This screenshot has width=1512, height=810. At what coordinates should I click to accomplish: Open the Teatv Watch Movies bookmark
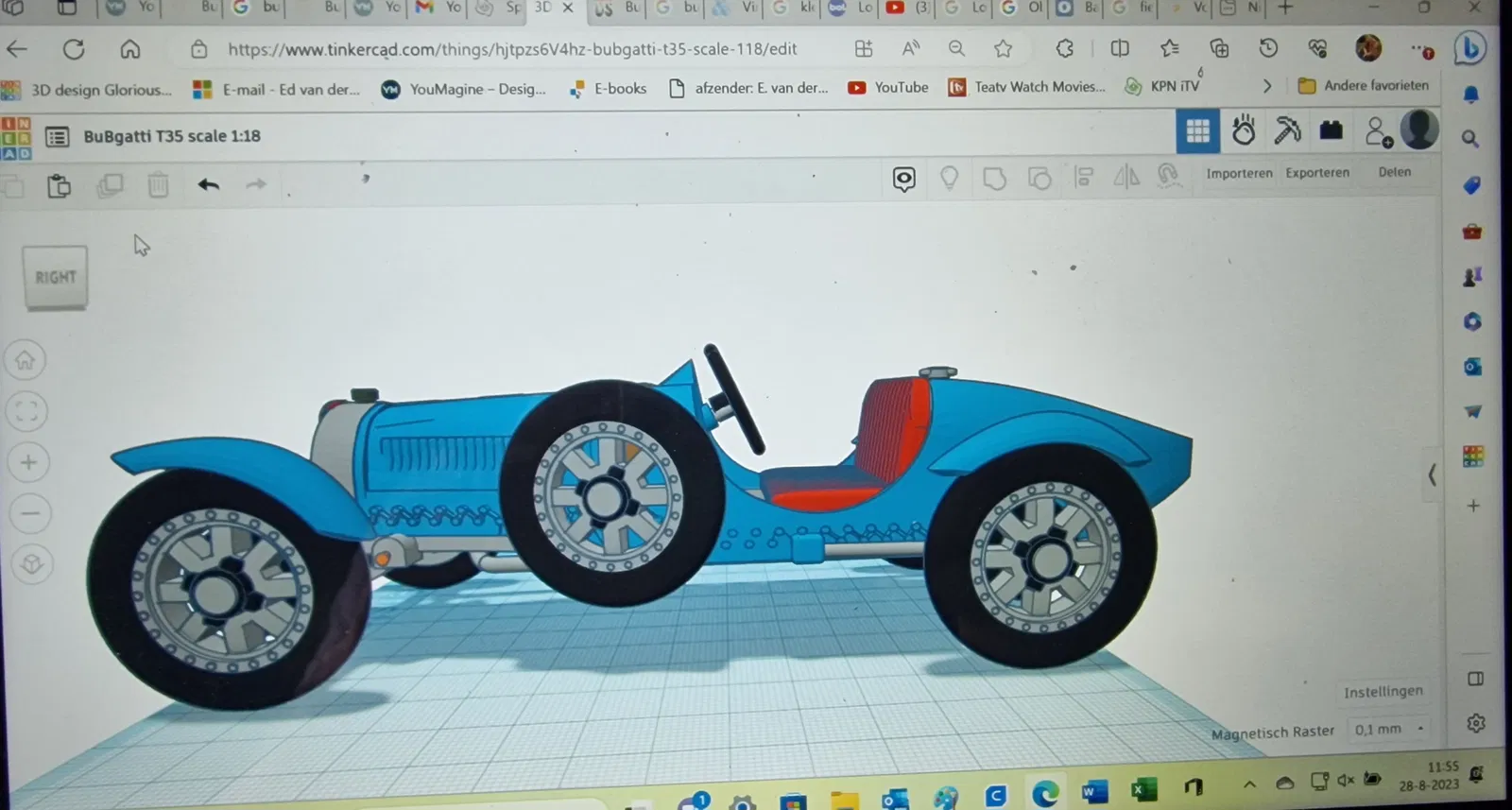(x=1026, y=87)
